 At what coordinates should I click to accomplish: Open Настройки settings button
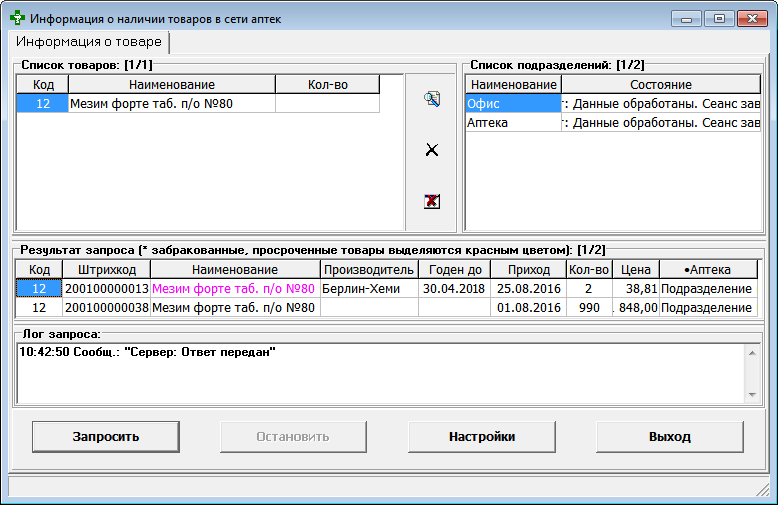tap(482, 437)
